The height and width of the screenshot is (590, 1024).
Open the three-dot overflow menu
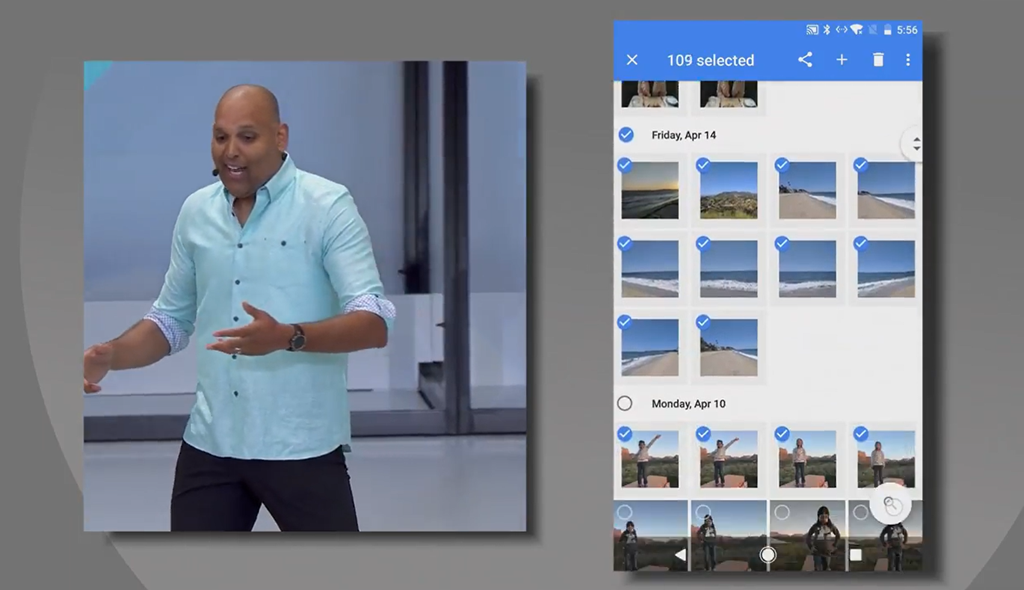coord(908,60)
